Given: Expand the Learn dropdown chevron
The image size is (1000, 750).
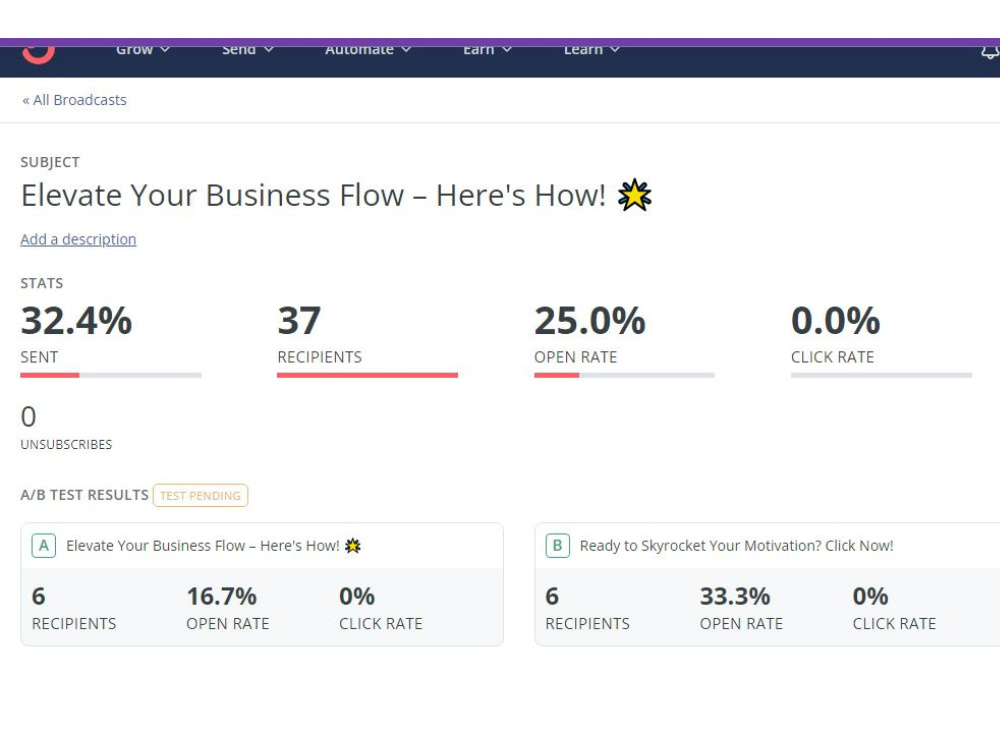Looking at the screenshot, I should 614,50.
